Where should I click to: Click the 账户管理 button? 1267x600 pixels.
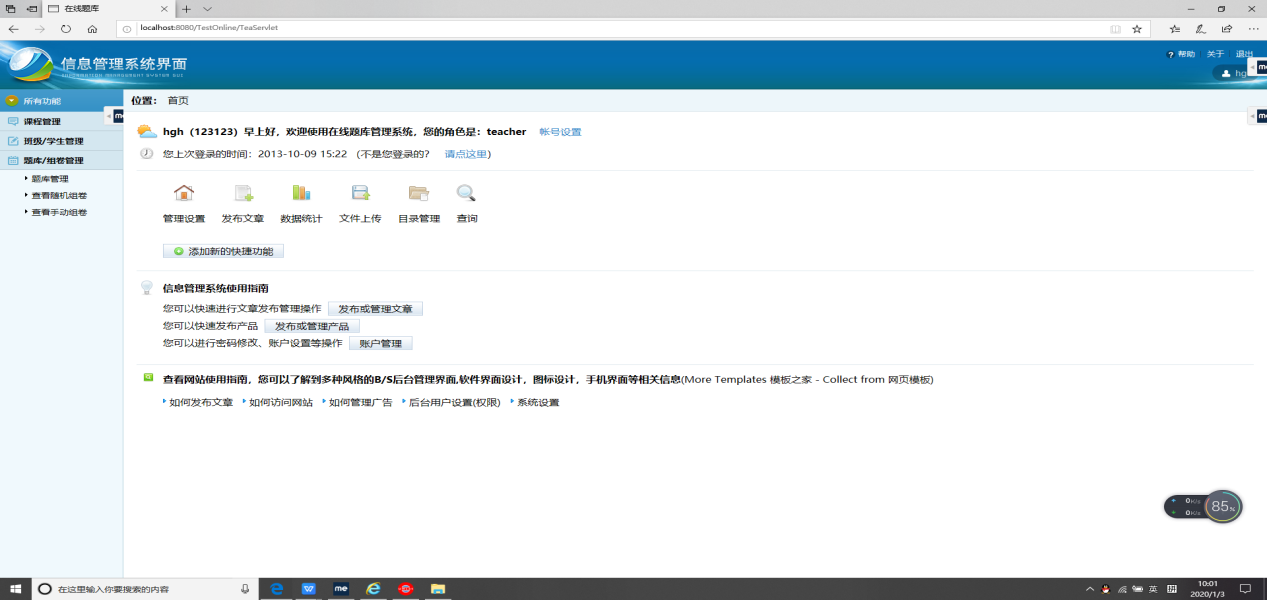380,343
